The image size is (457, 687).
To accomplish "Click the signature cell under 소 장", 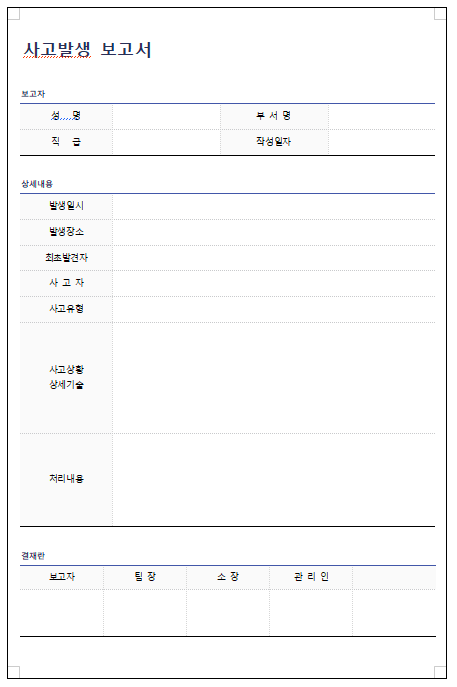I will click(228, 613).
